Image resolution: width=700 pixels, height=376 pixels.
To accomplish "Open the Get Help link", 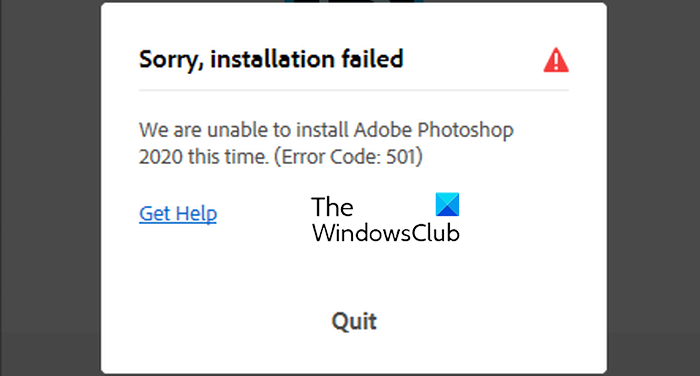I will point(178,214).
